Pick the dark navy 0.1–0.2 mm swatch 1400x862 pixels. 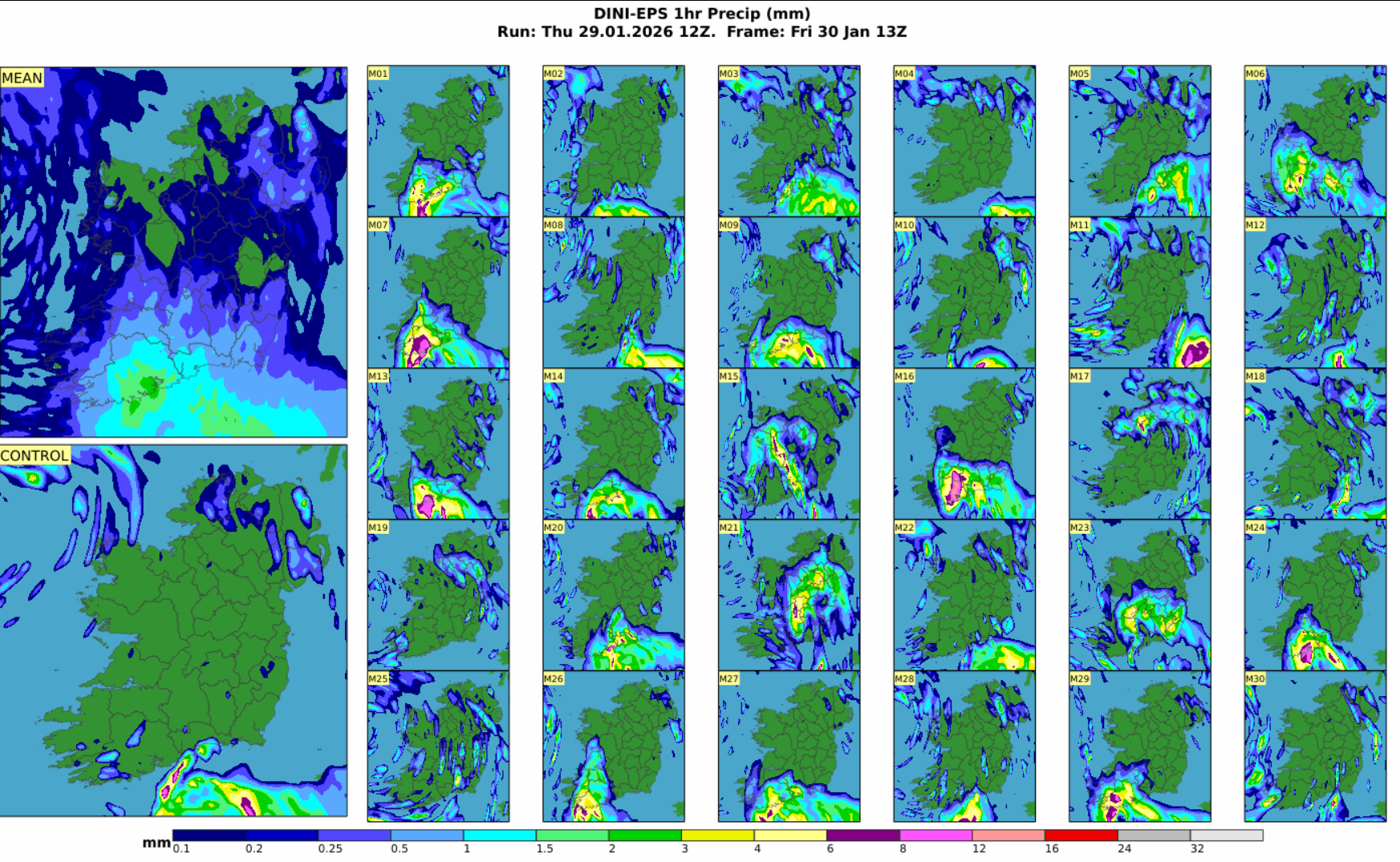tap(209, 836)
